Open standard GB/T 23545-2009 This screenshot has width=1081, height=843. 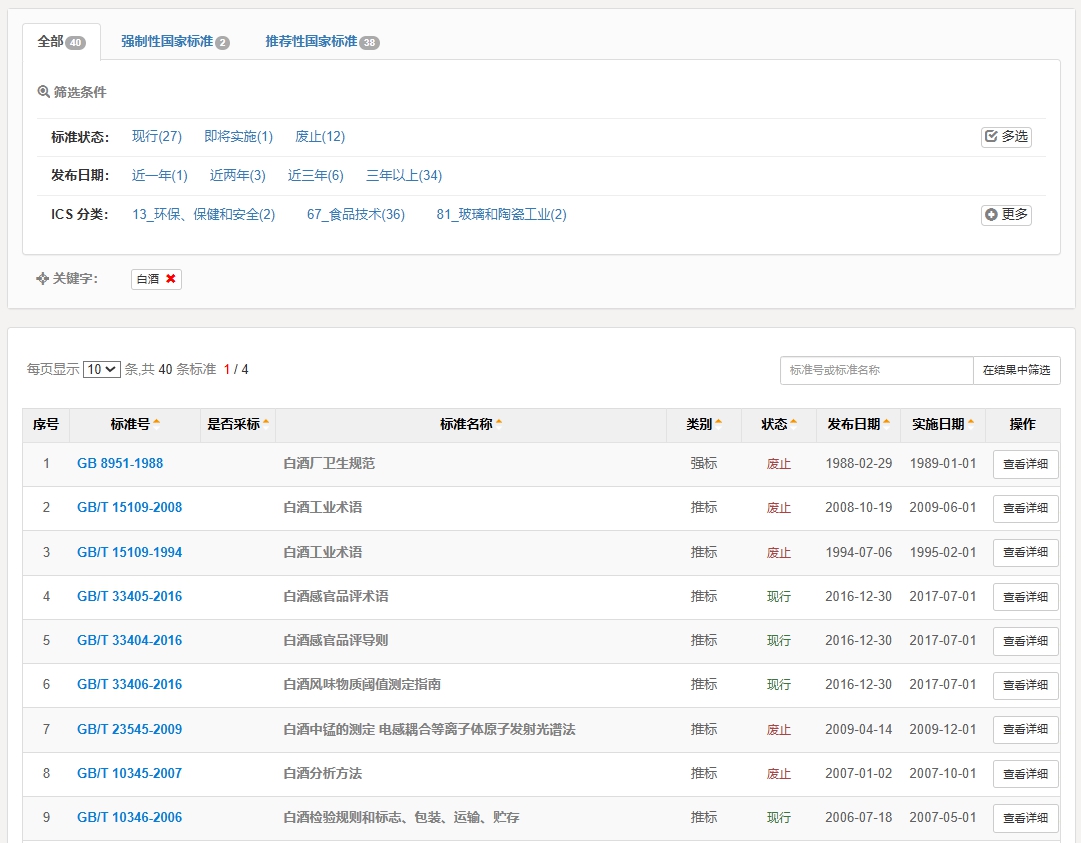point(130,729)
